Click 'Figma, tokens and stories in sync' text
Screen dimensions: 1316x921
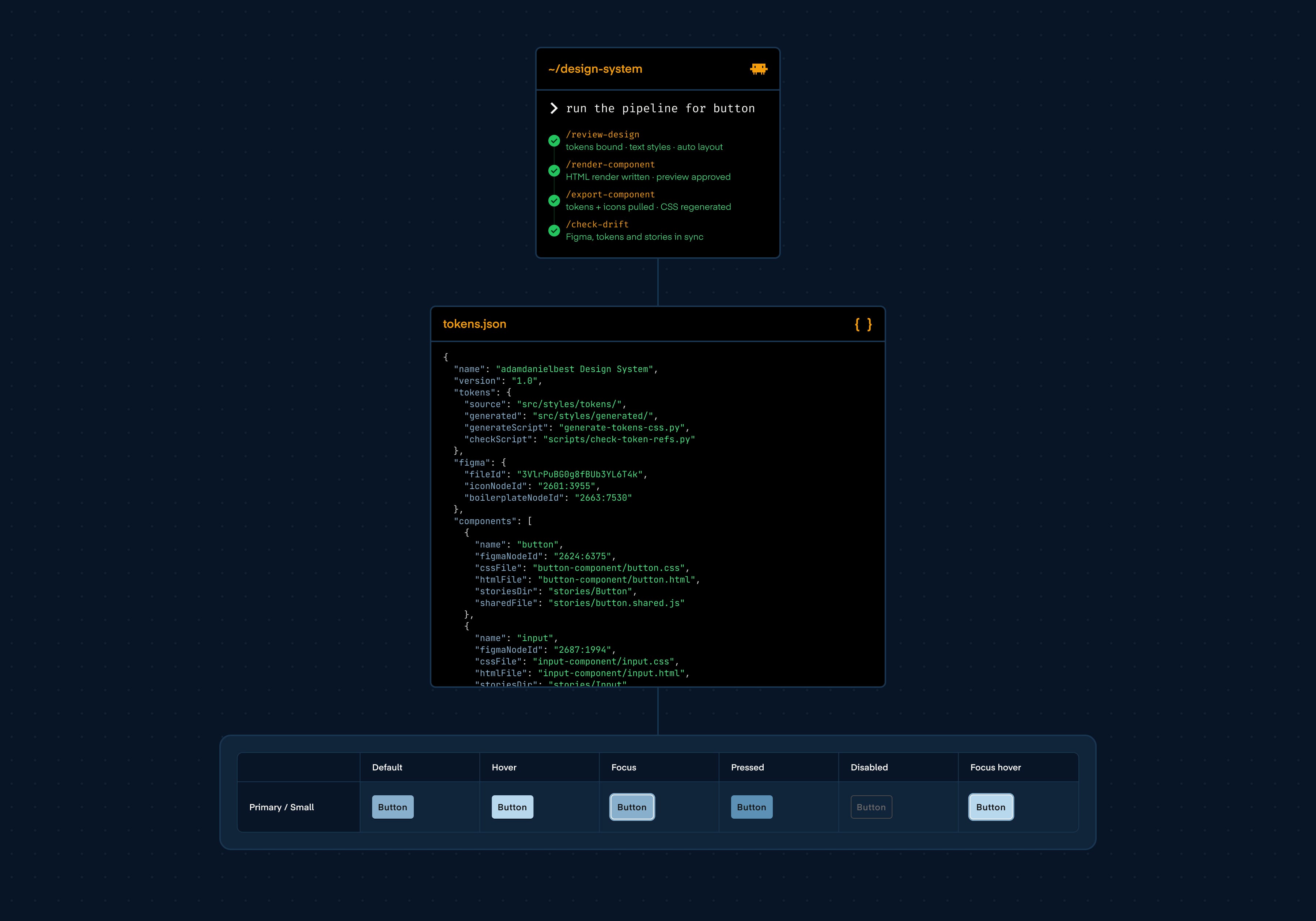[x=635, y=237]
